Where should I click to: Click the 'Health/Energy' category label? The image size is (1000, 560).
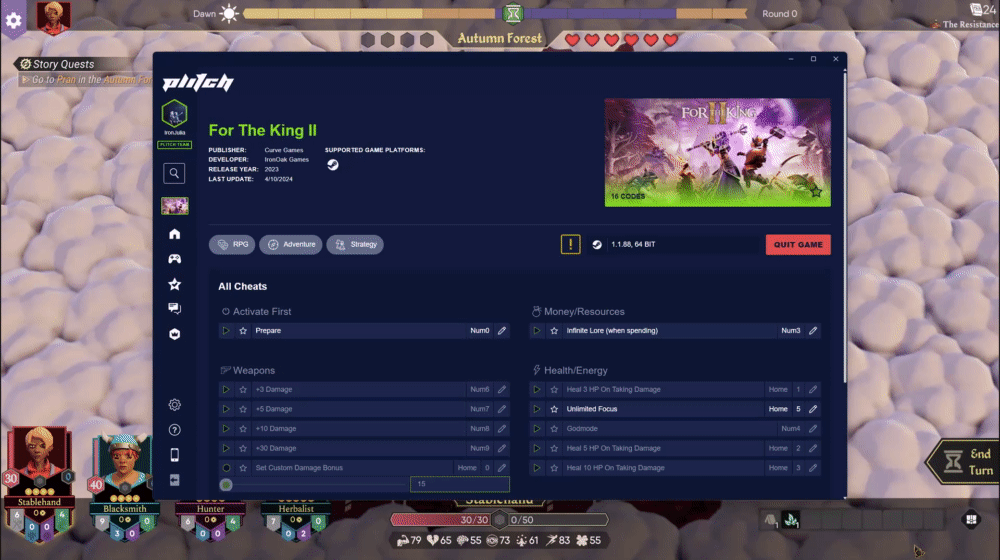tap(575, 371)
